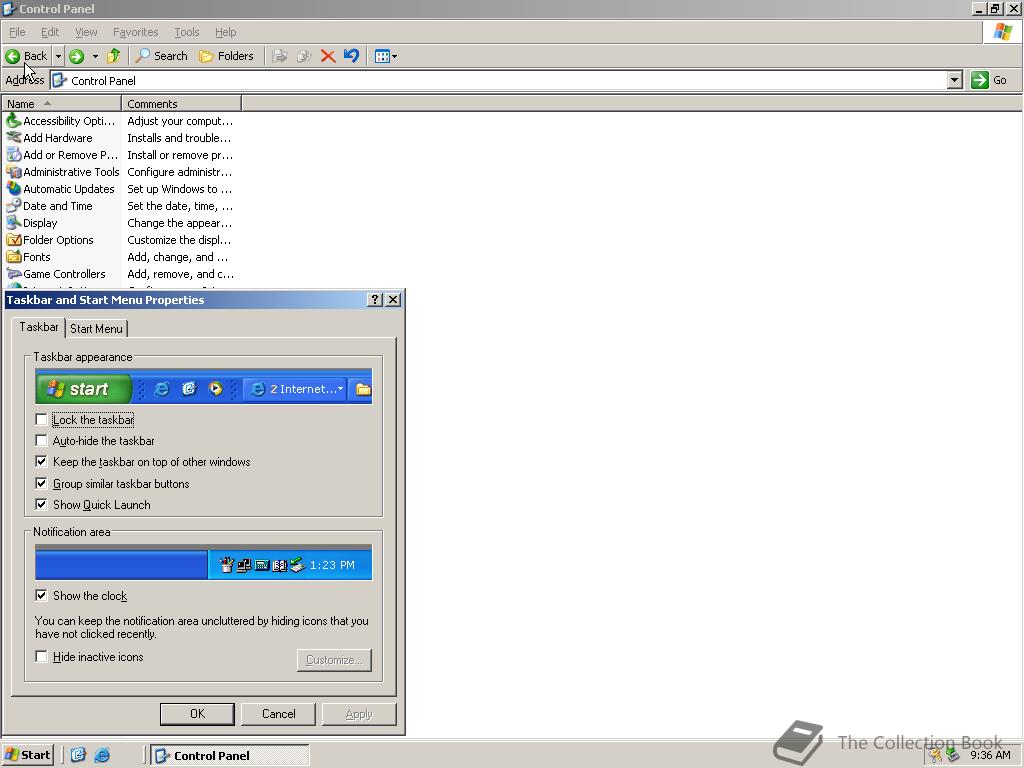Image resolution: width=1024 pixels, height=768 pixels.
Task: Select Add or Remove Programs icon
Action: click(x=14, y=155)
